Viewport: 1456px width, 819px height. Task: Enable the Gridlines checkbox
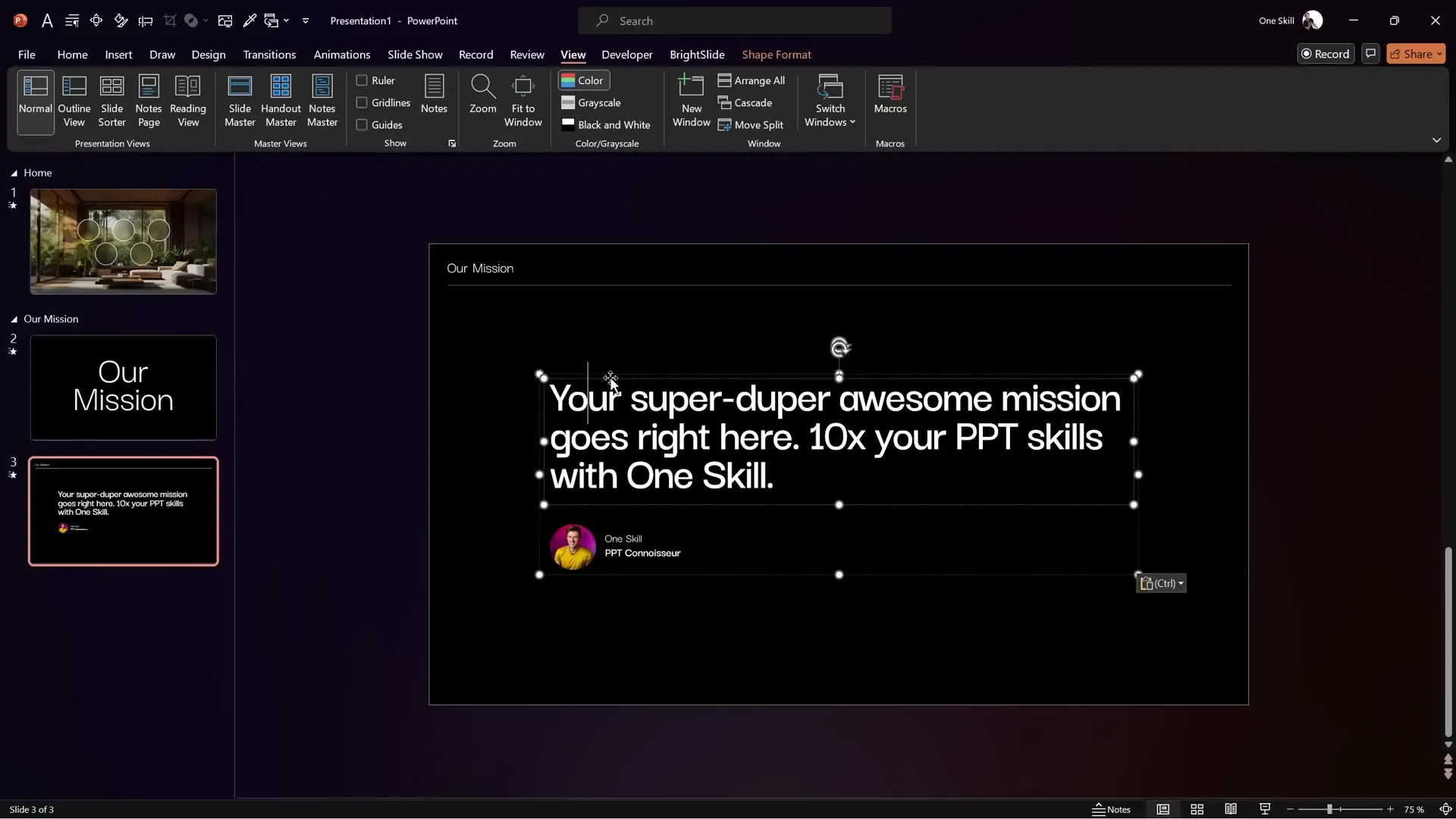[362, 102]
